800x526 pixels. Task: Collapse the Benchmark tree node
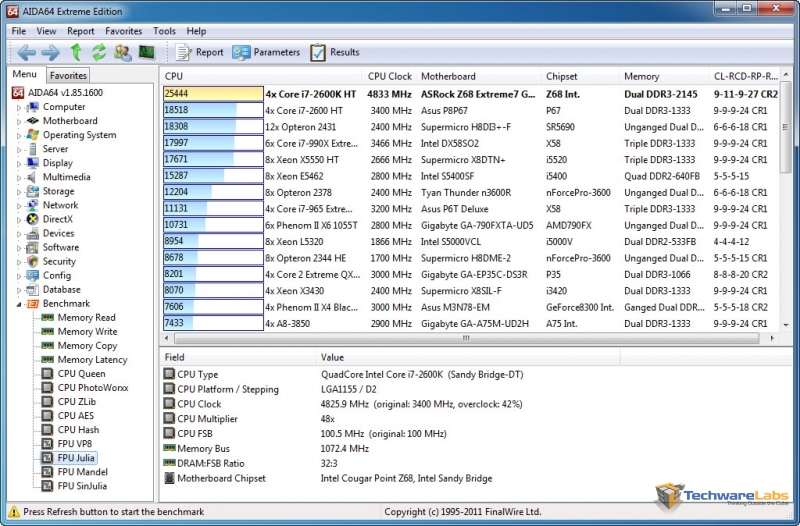tap(19, 304)
